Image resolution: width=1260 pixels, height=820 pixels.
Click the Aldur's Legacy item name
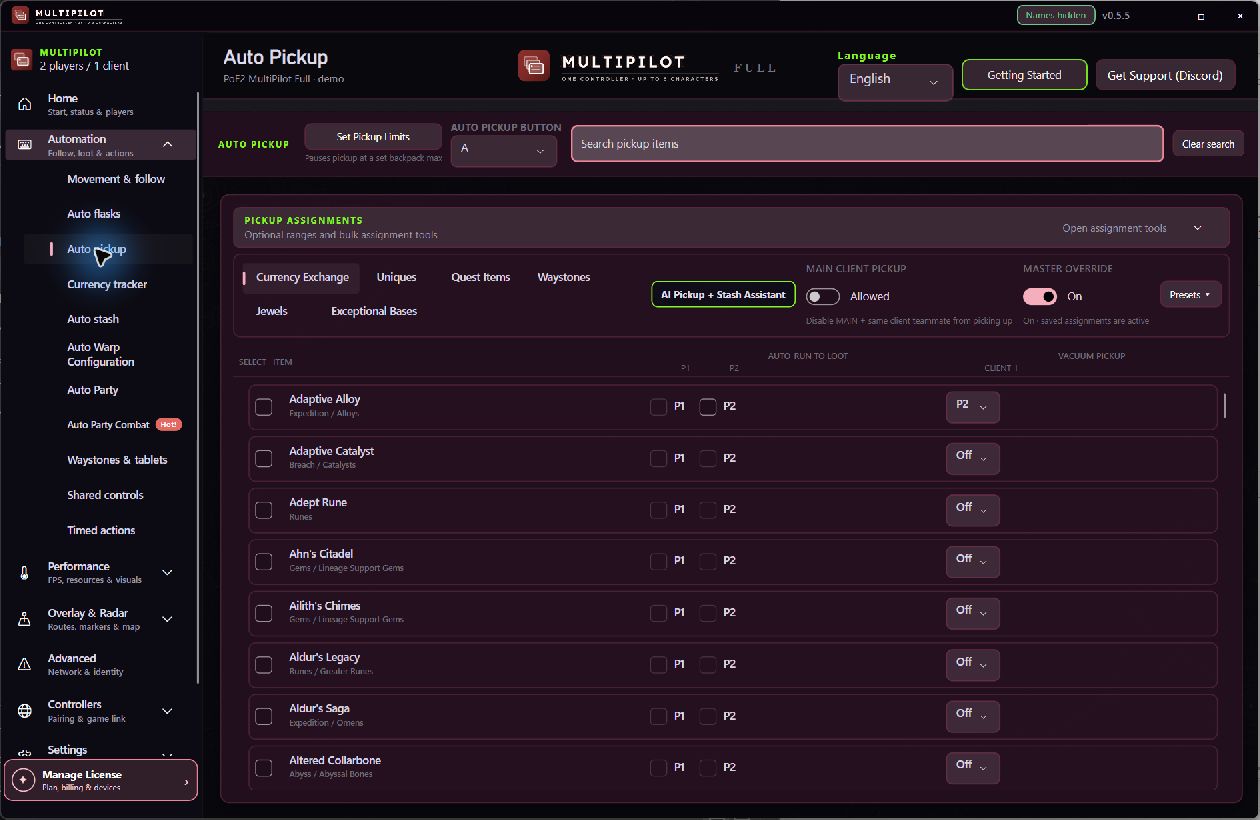click(324, 658)
